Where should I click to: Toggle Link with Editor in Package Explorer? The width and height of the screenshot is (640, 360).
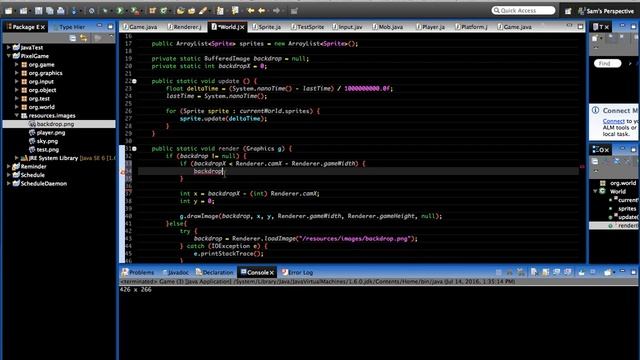coord(84,38)
